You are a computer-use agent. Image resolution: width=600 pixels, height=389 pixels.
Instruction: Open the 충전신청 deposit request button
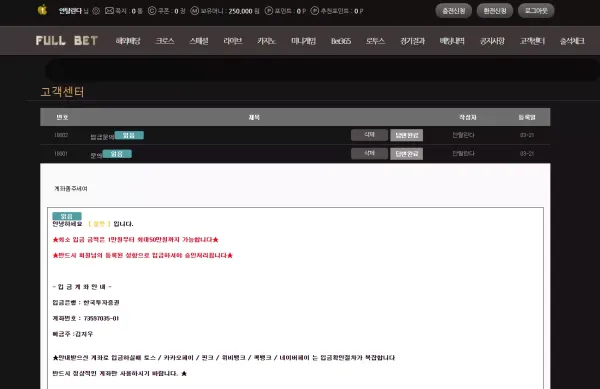tap(453, 11)
